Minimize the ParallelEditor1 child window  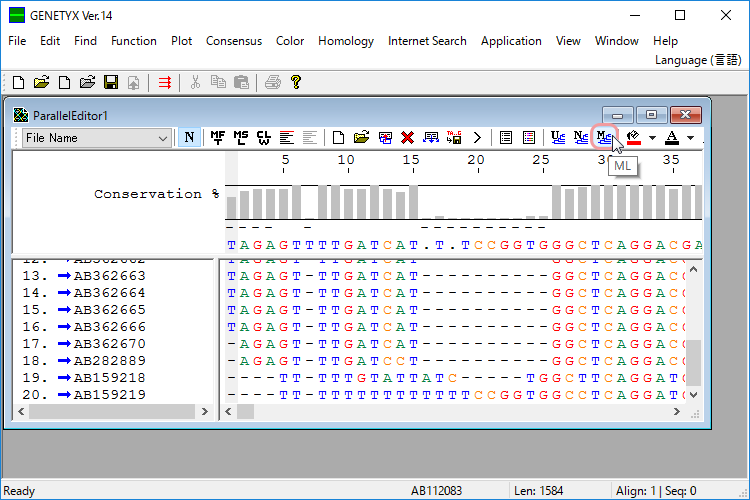coord(618,115)
